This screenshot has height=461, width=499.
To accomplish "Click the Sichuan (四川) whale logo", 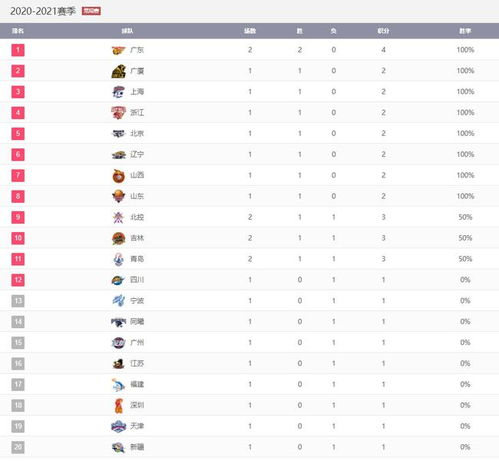I will coord(118,280).
